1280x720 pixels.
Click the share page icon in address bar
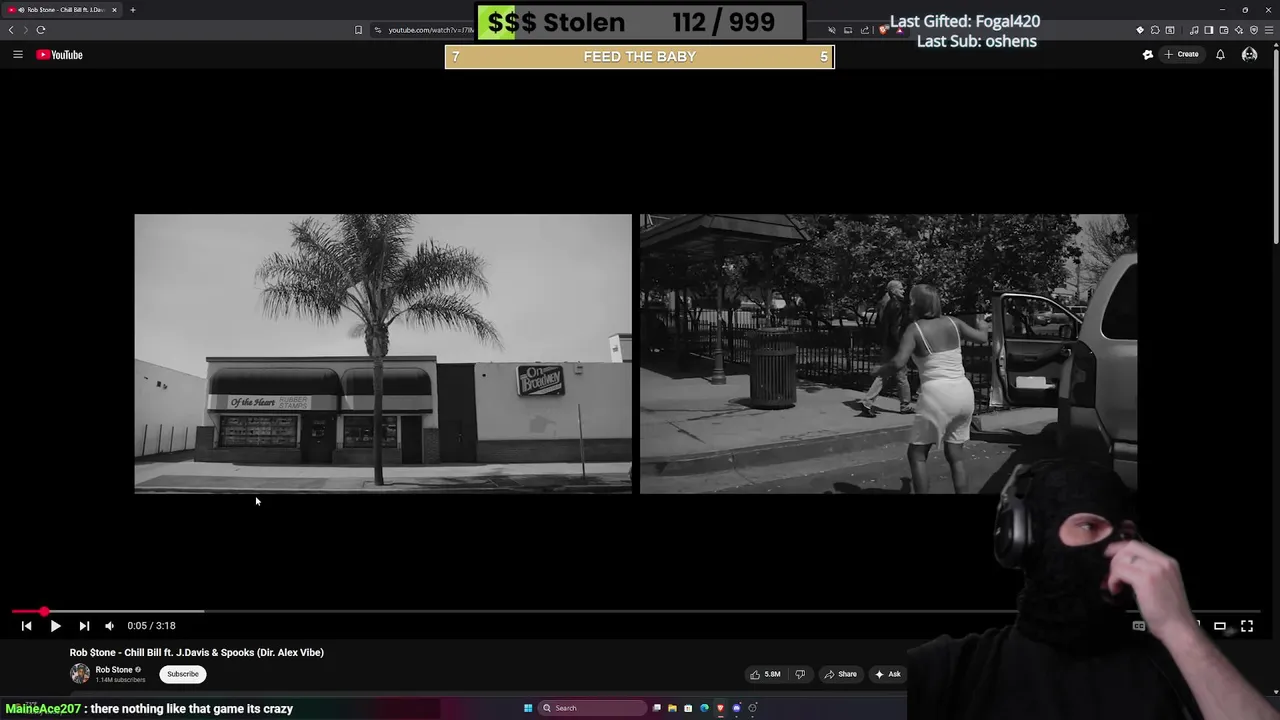click(865, 30)
